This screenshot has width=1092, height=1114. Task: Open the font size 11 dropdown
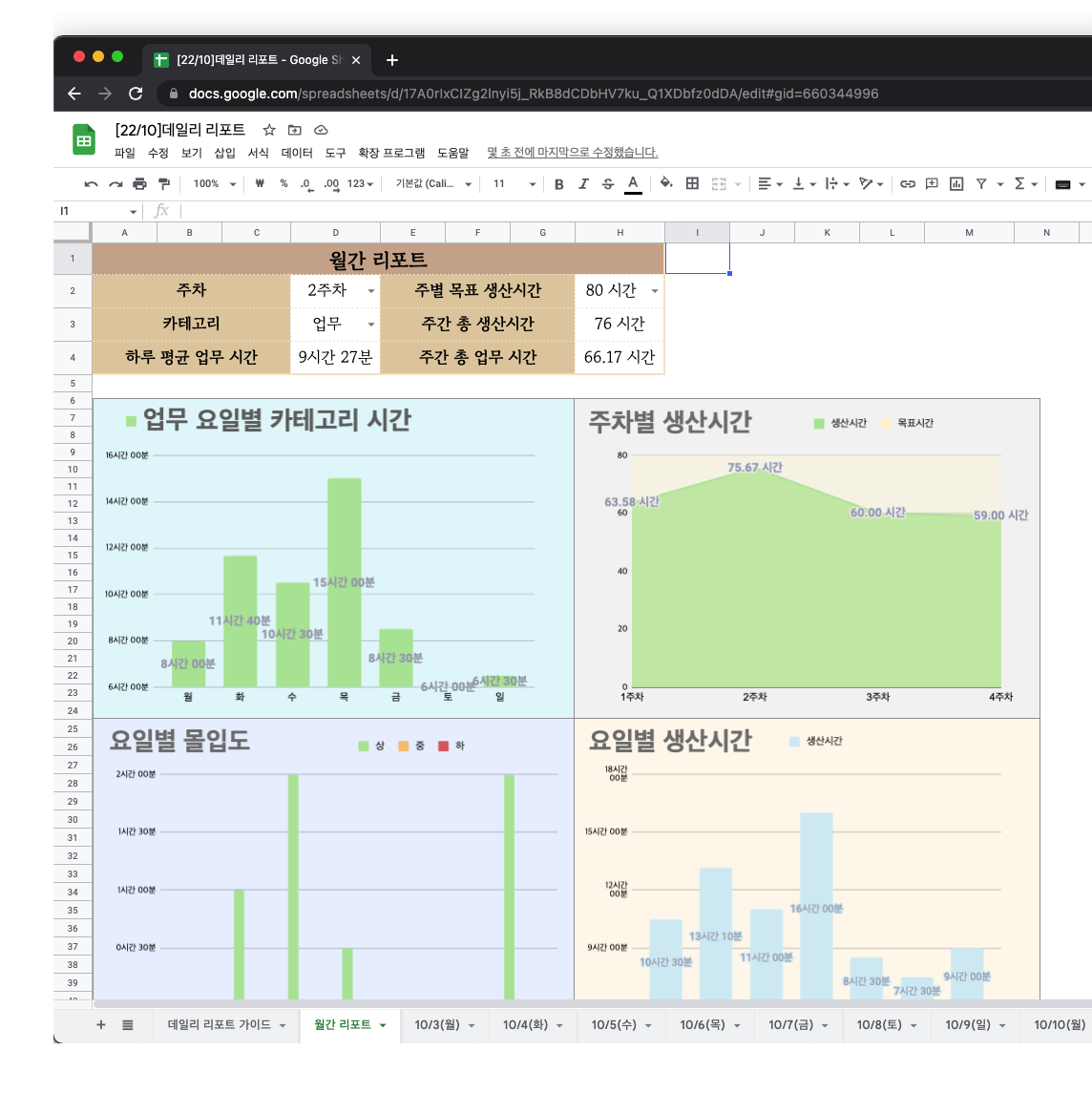pos(514,184)
